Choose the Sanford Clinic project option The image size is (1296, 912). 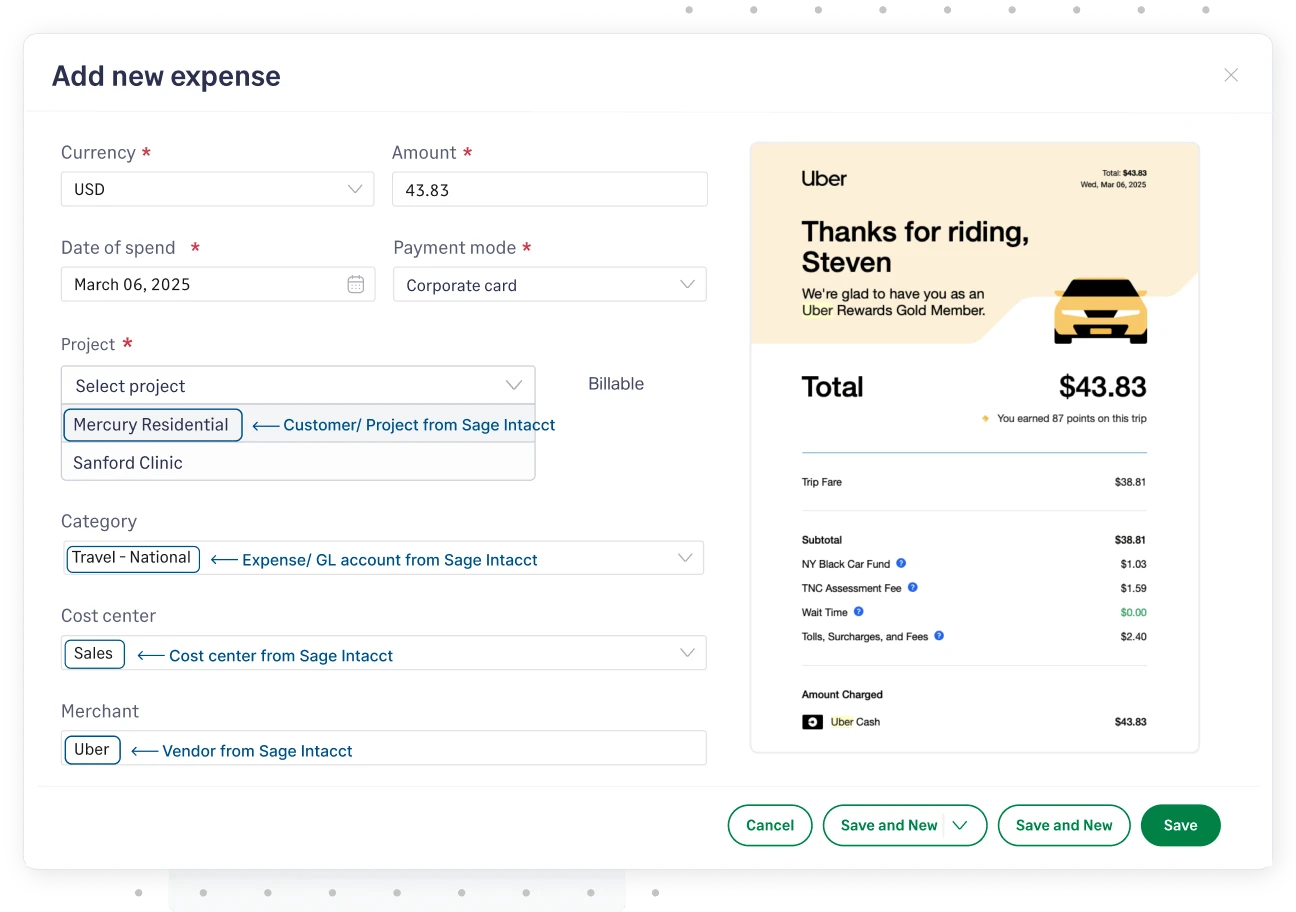tap(128, 462)
